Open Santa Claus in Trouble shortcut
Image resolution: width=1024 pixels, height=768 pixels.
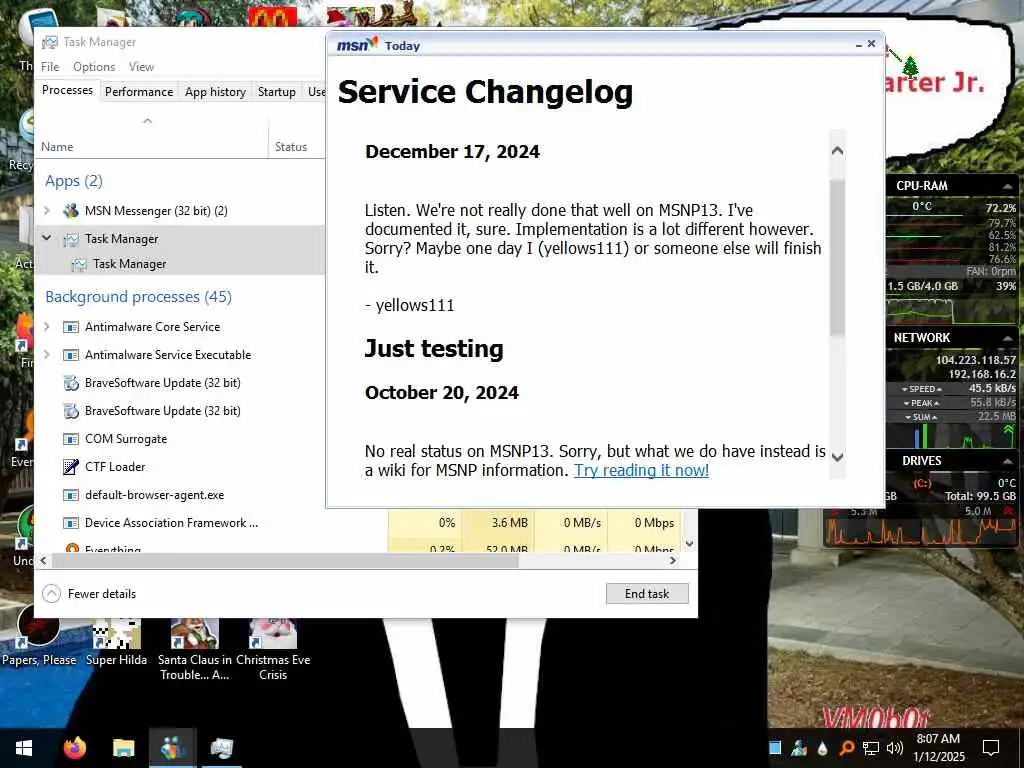195,650
